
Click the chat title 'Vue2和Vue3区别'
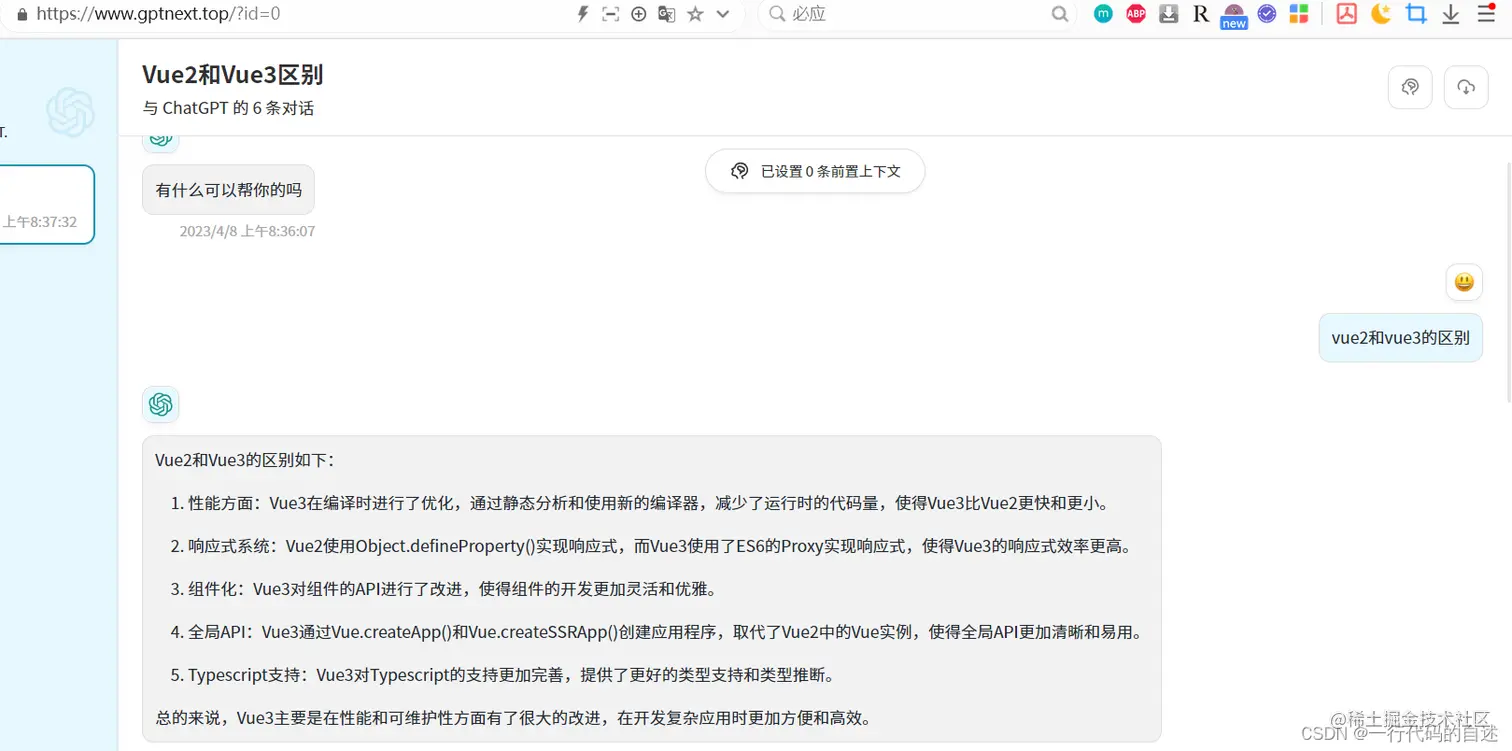pos(232,75)
